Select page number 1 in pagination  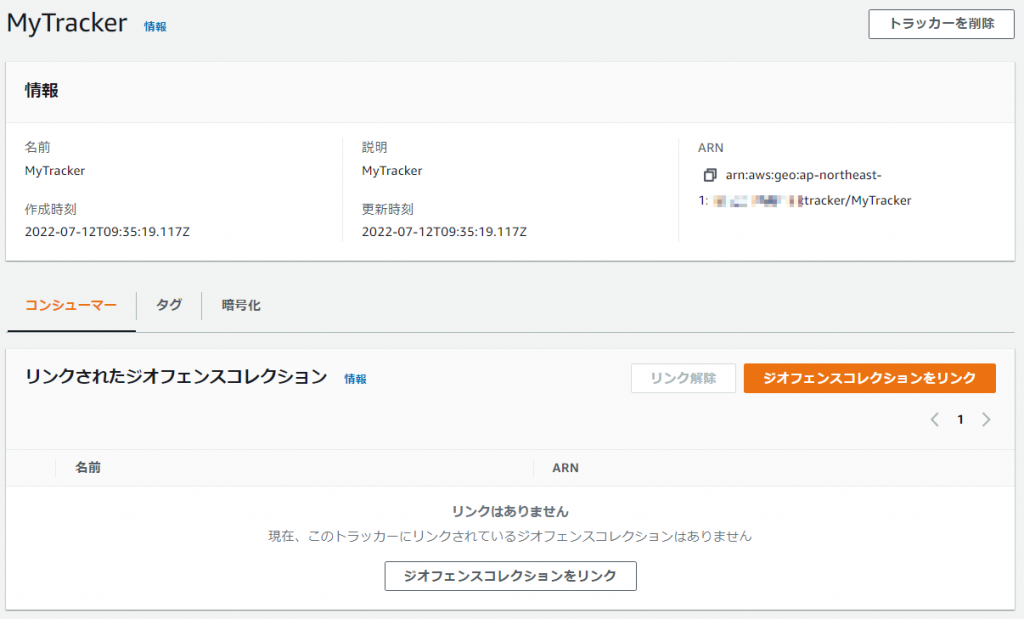(960, 420)
